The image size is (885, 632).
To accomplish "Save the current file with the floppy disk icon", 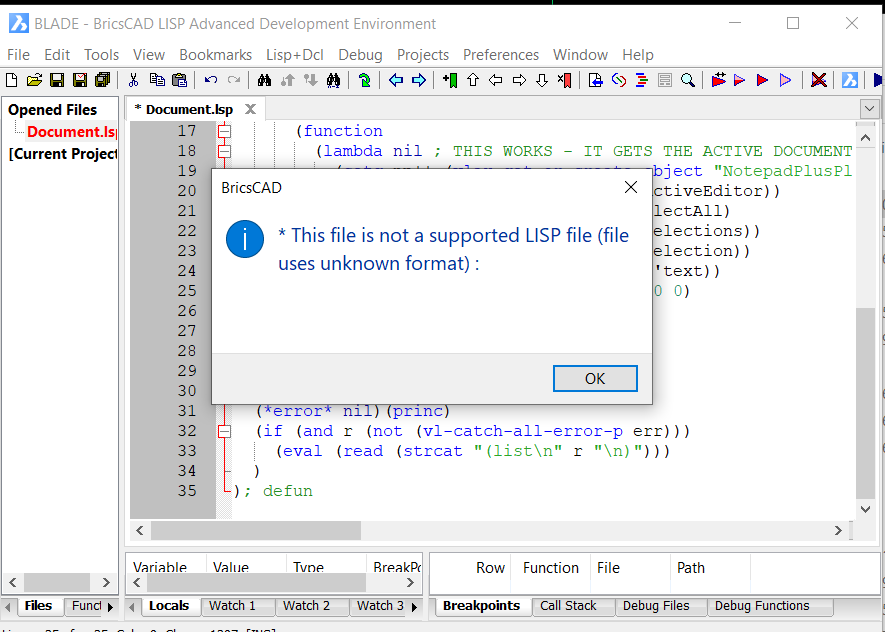I will [57, 80].
